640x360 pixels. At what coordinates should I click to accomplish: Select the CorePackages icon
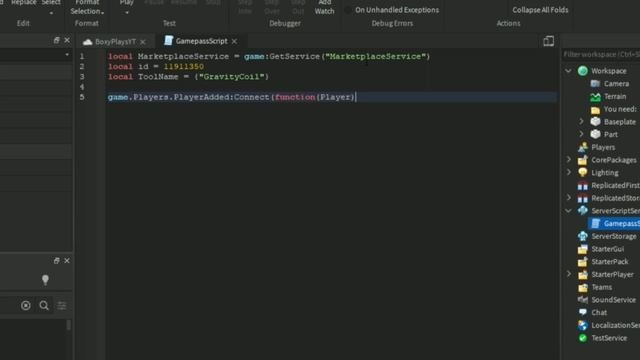coord(582,160)
